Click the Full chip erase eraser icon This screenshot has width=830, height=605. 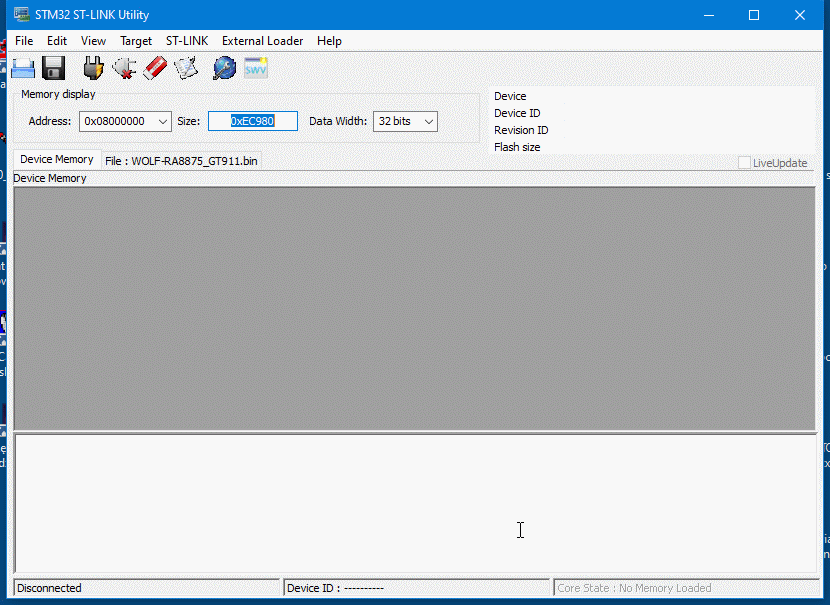(155, 68)
